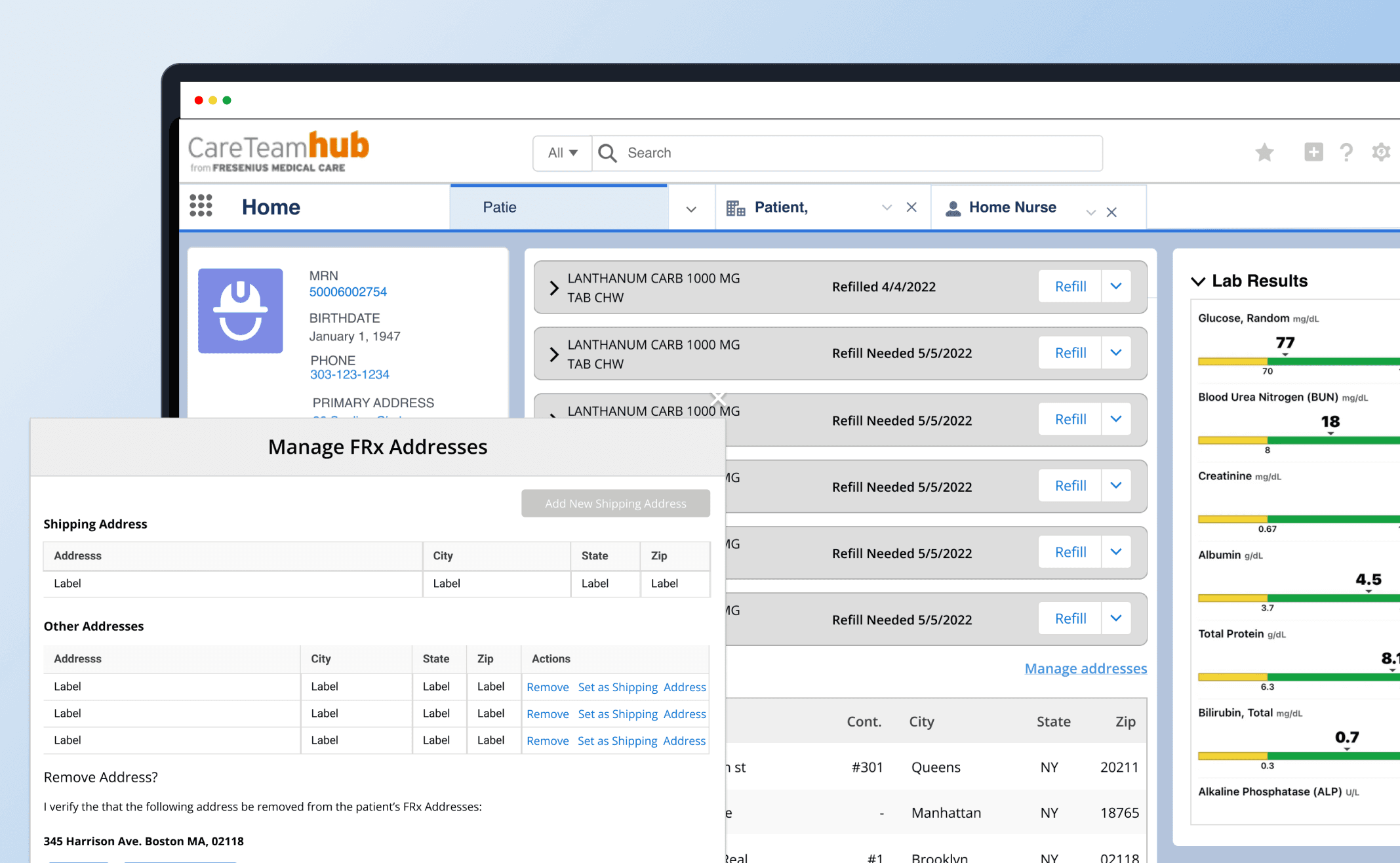Click Add New Shipping Address button
Screen dimensions: 1400x863
(x=615, y=503)
